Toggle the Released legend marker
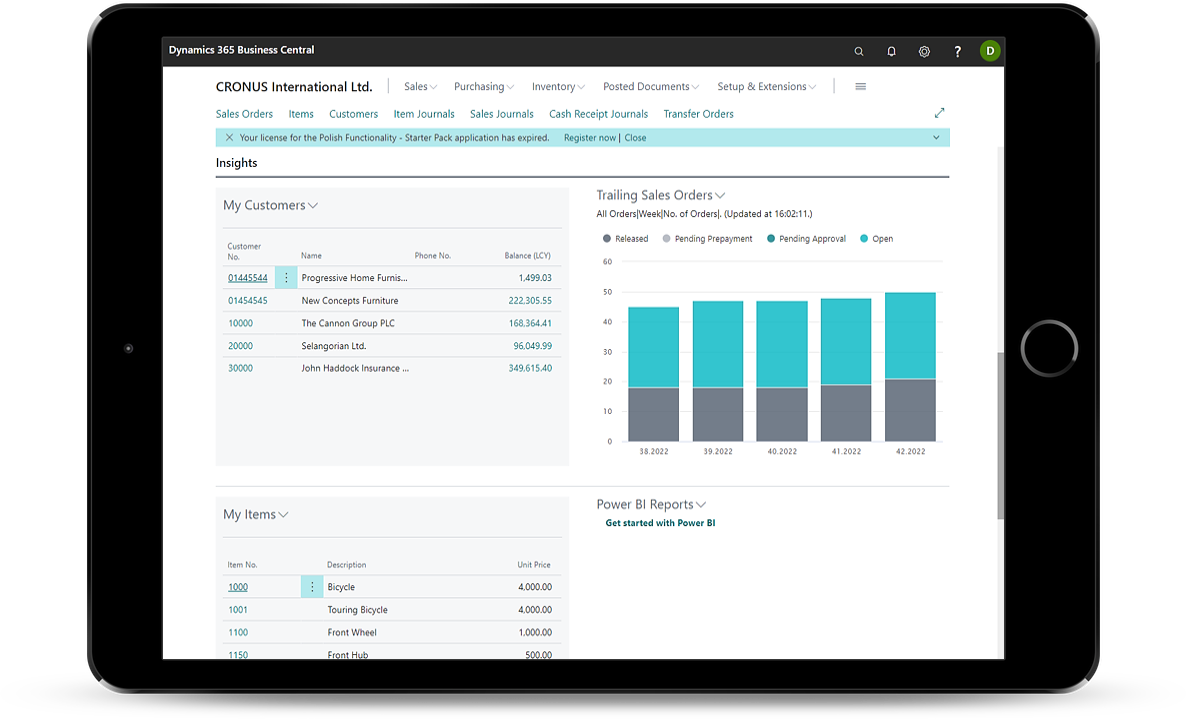The image size is (1186, 719). (x=607, y=238)
